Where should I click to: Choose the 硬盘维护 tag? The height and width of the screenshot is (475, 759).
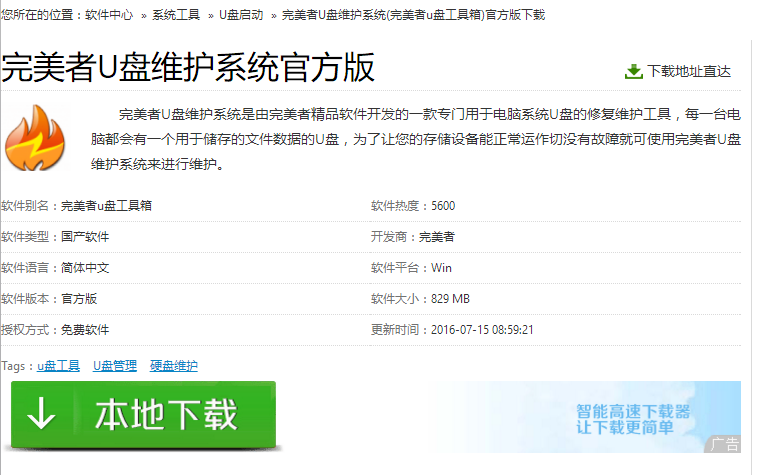point(174,366)
